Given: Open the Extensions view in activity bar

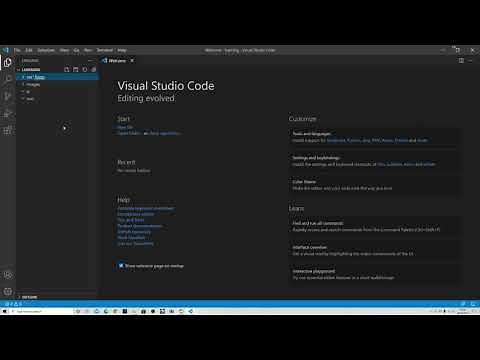Looking at the screenshot, I should click(8, 130).
